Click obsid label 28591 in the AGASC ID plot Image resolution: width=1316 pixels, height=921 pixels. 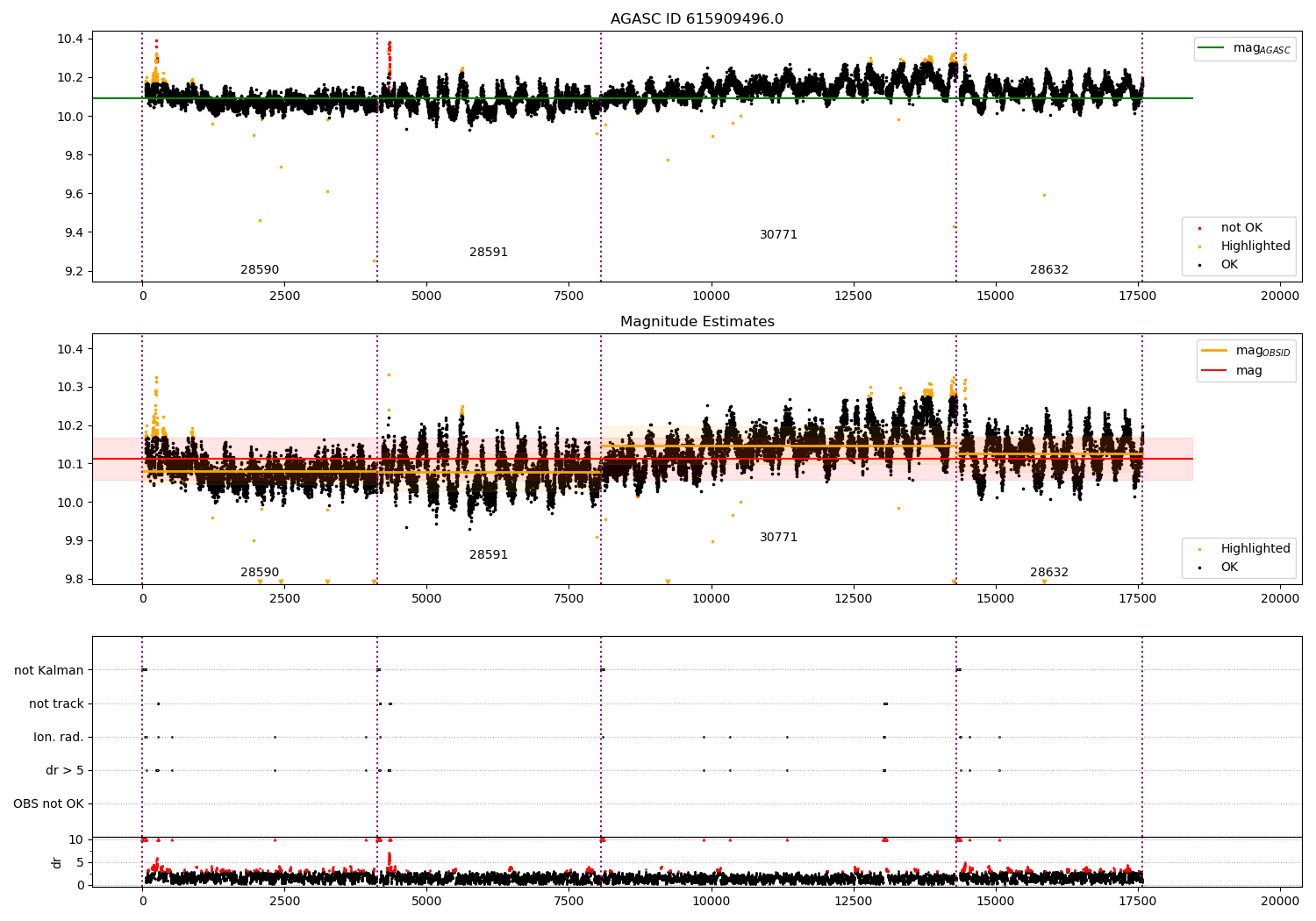tap(489, 253)
